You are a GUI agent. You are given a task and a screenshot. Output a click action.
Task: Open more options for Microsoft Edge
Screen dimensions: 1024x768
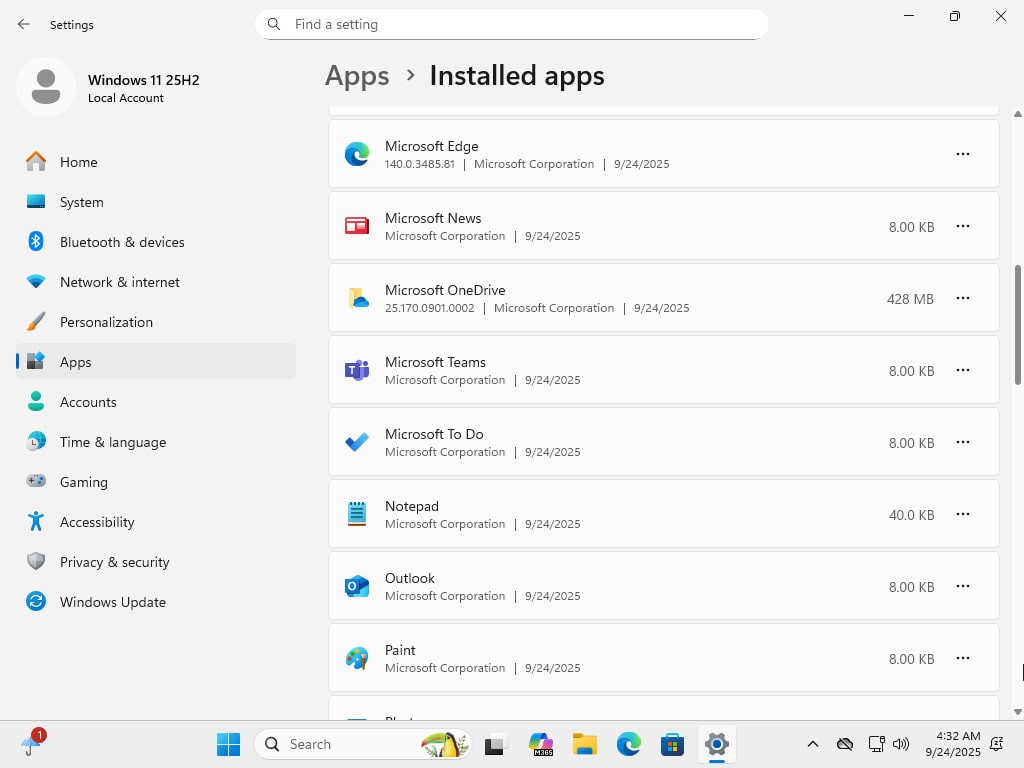click(x=963, y=154)
